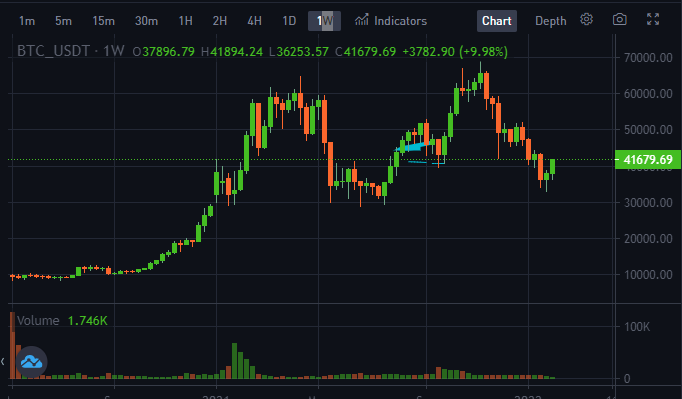Select the 30m interval

point(146,21)
